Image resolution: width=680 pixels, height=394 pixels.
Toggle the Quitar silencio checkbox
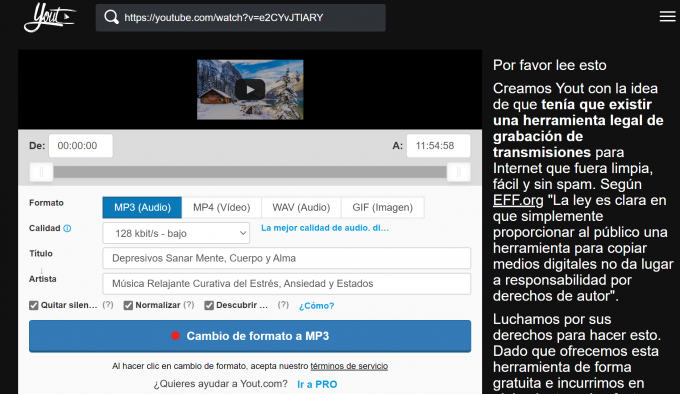(34, 306)
